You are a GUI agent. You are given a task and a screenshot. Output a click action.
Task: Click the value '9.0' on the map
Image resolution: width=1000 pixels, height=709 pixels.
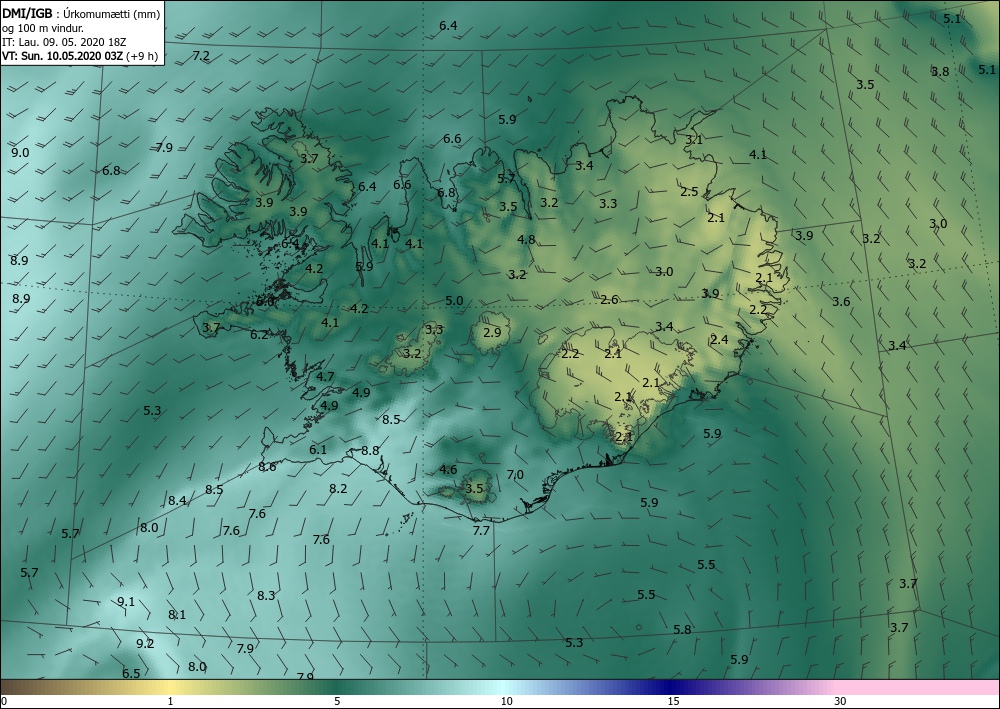[x=20, y=153]
